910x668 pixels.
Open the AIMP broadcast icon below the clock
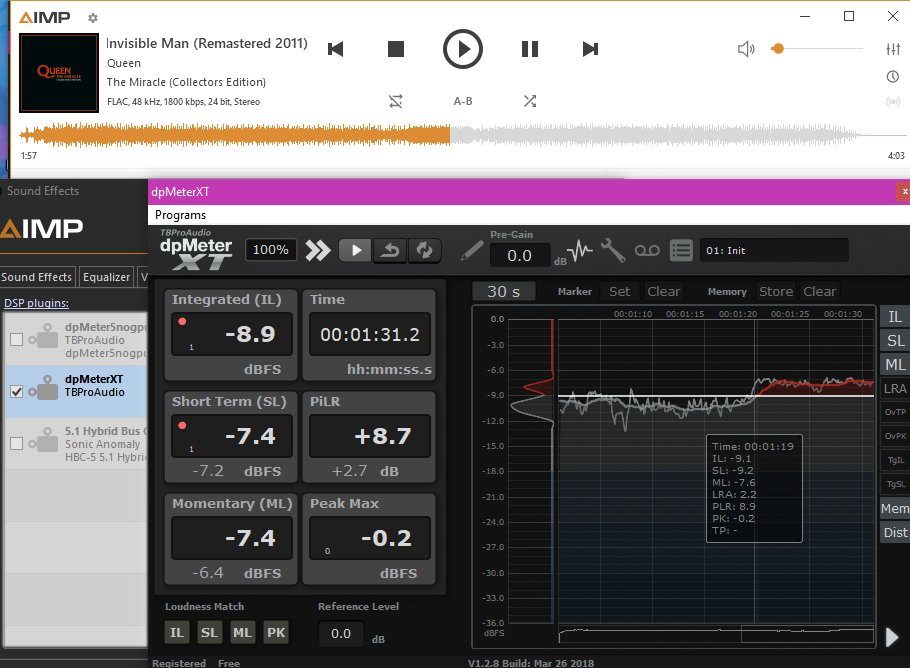(893, 102)
